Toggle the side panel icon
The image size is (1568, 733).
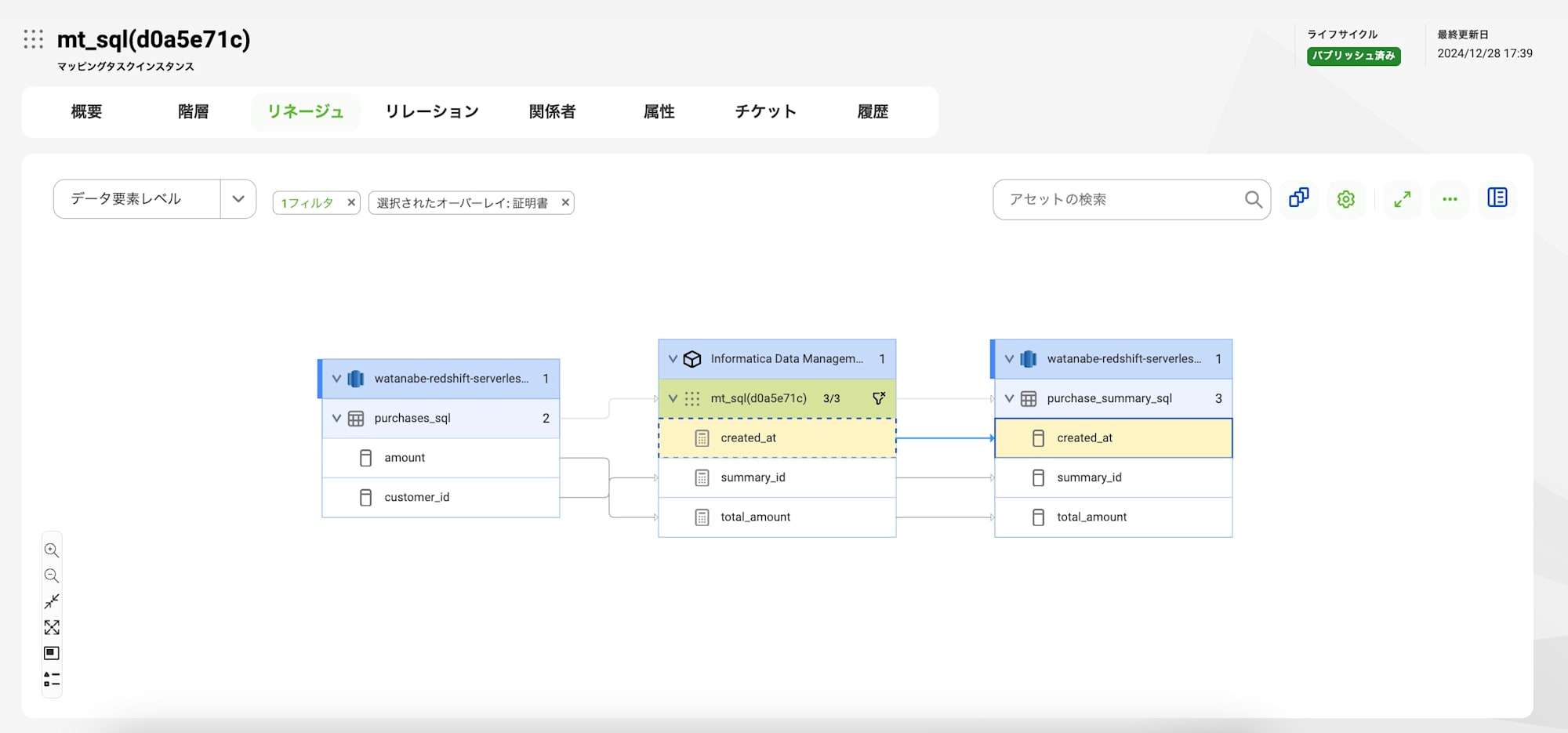(1497, 198)
